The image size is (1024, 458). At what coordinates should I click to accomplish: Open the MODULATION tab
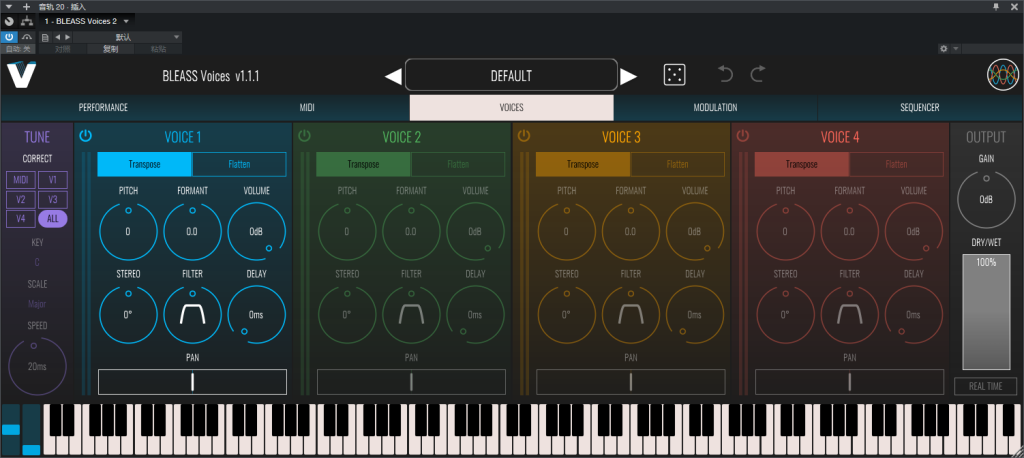[x=715, y=108]
